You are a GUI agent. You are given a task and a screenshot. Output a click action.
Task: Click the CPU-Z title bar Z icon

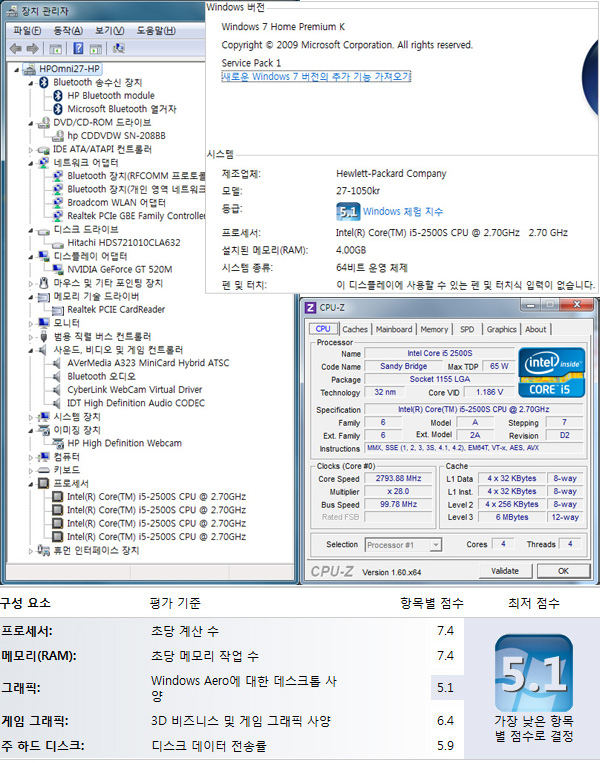point(310,308)
